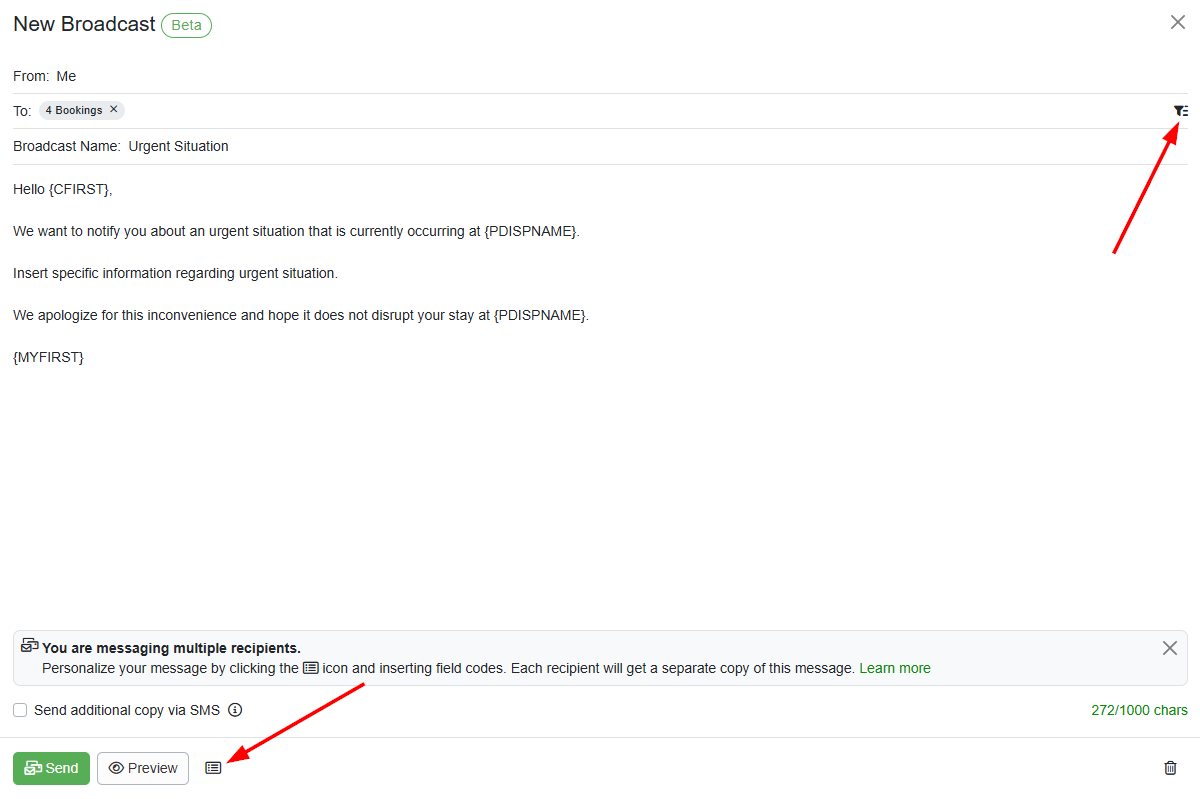Click the trash icon to delete broadcast
1200x799 pixels.
(x=1170, y=767)
